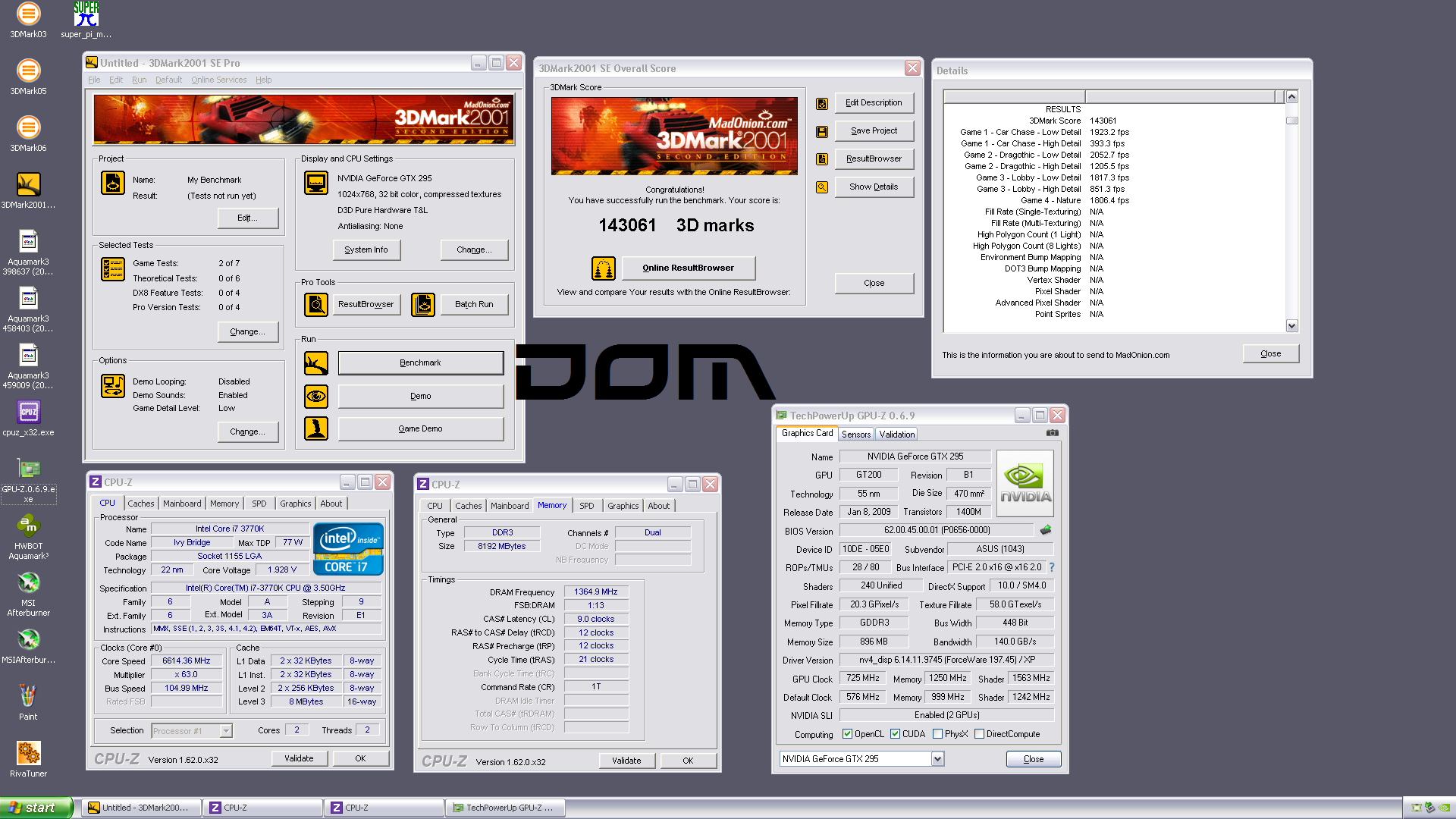Image resolution: width=1456 pixels, height=819 pixels.
Task: Open the GPU selection dropdown in GPU-Z
Action: [x=937, y=759]
